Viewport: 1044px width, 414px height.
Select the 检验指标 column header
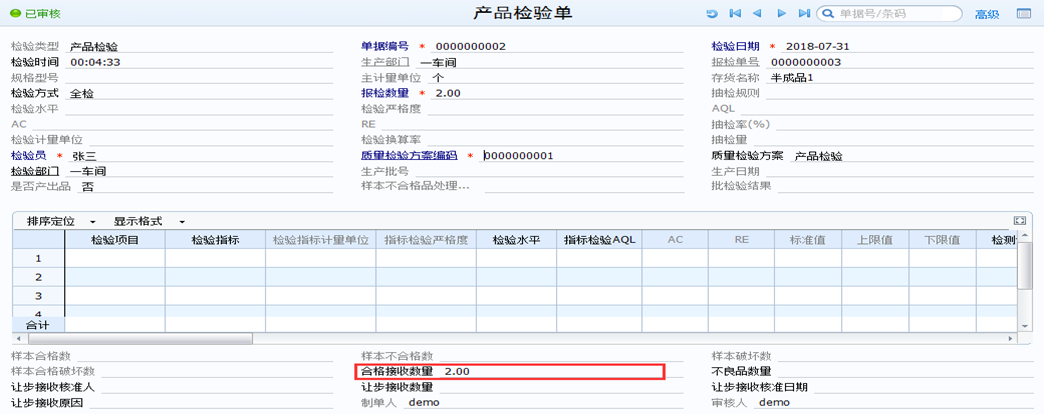215,240
